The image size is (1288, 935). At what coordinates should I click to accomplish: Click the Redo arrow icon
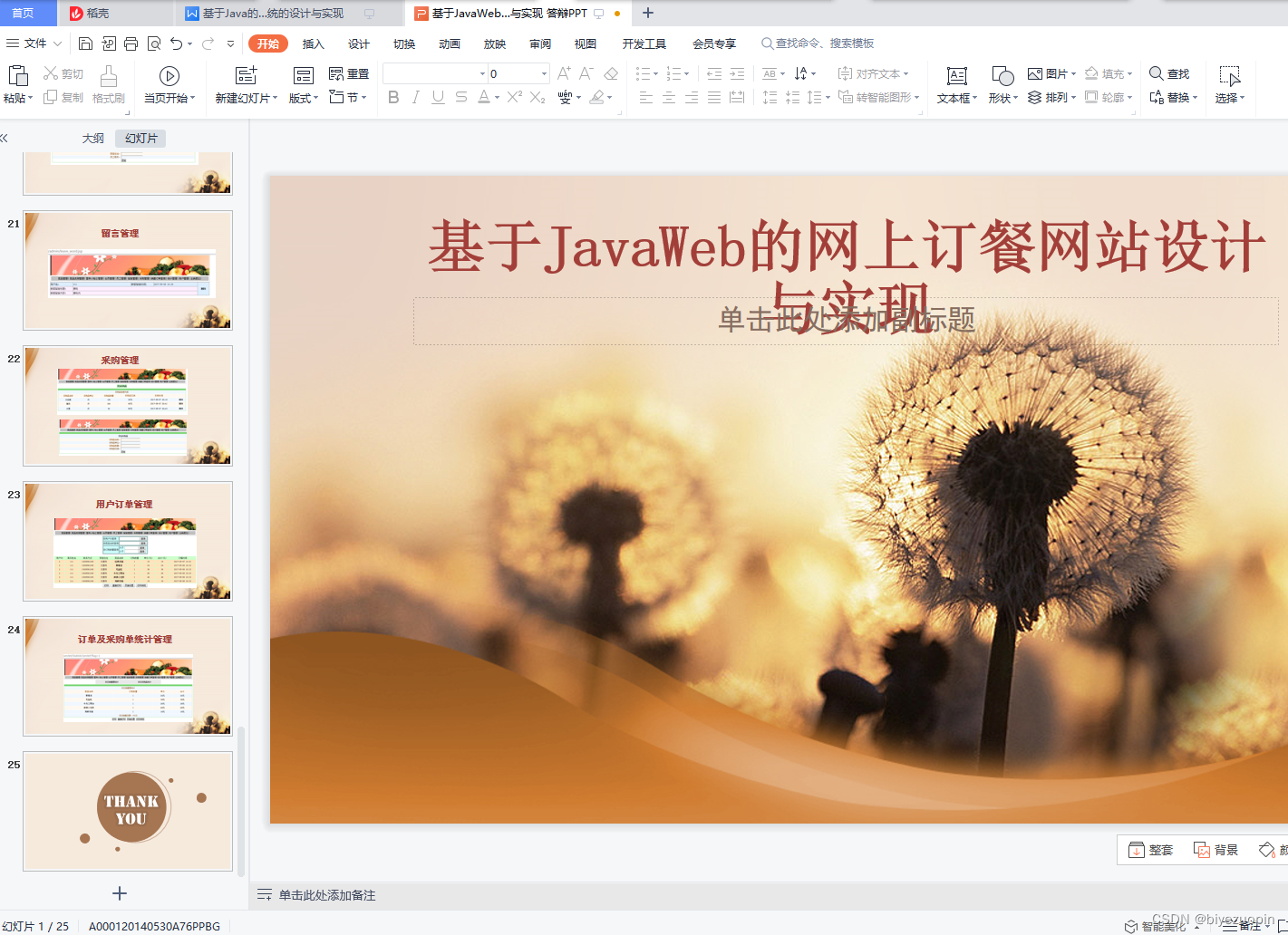coord(208,43)
